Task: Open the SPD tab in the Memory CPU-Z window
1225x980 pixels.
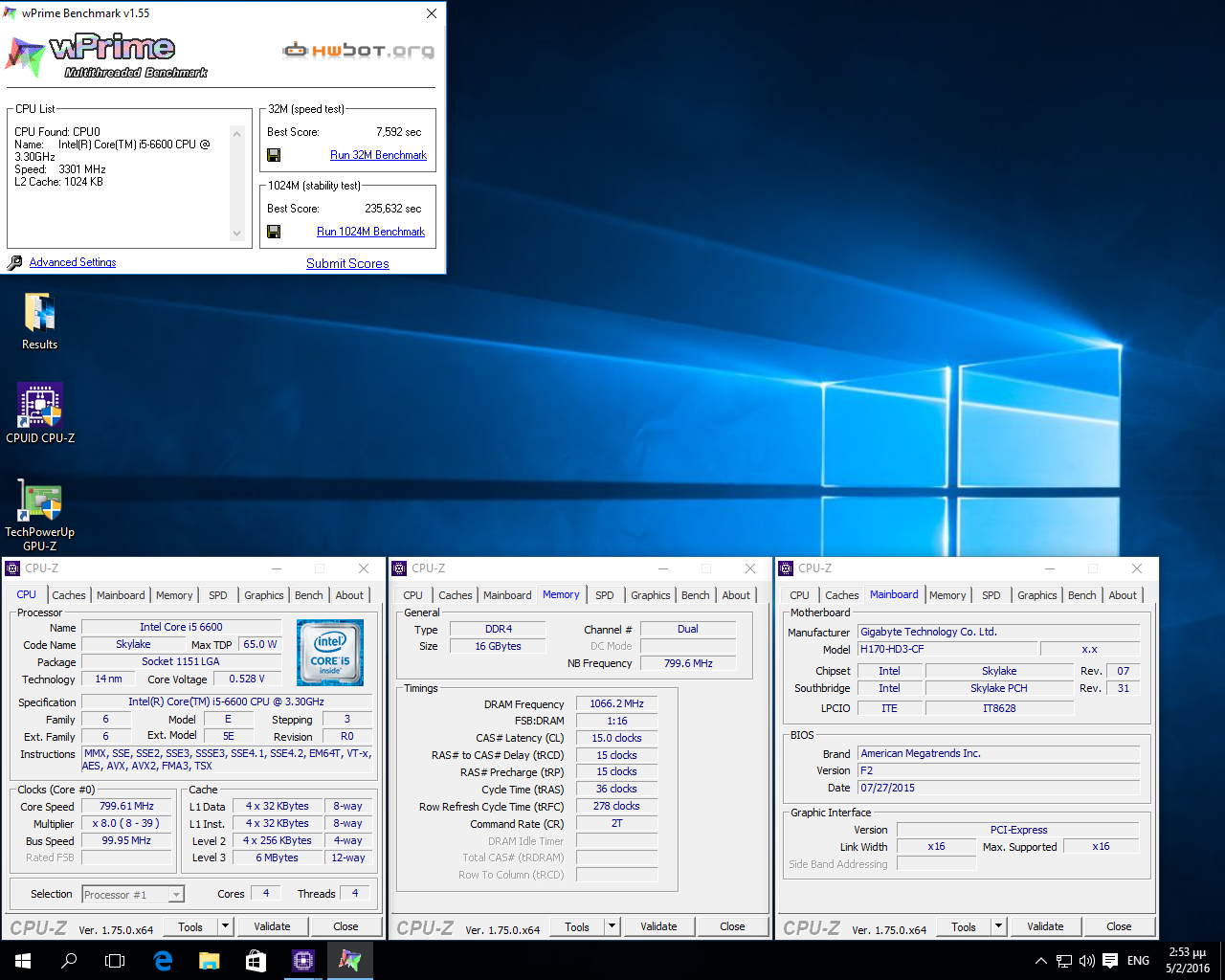Action: [605, 595]
